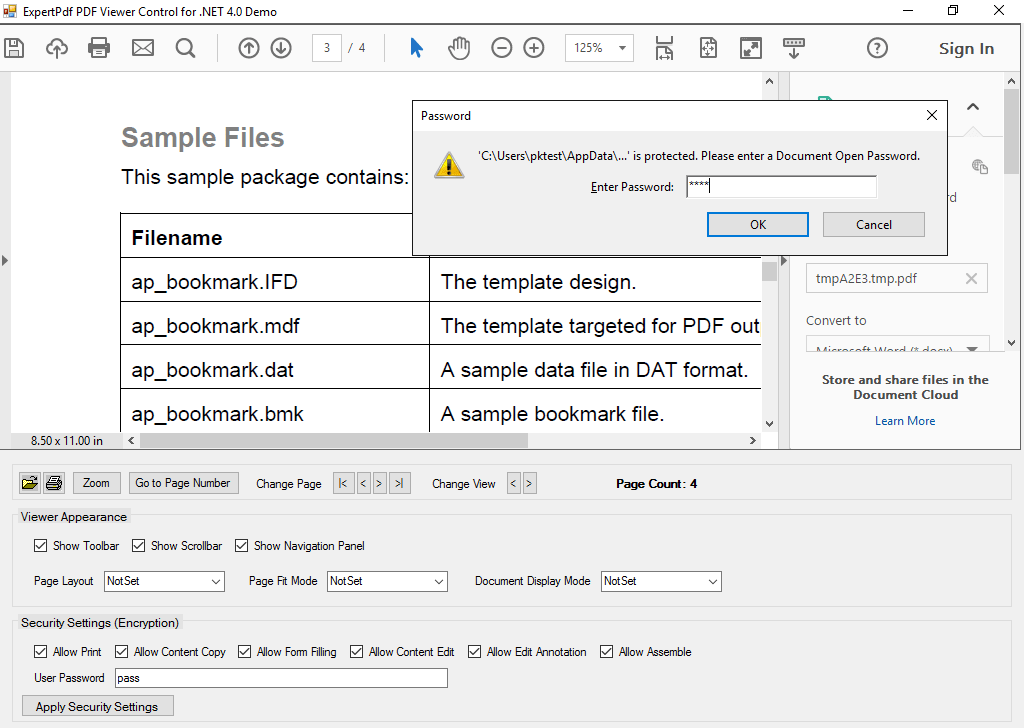1024x728 pixels.
Task: Click the Enter Password input field
Action: pyautogui.click(x=781, y=186)
